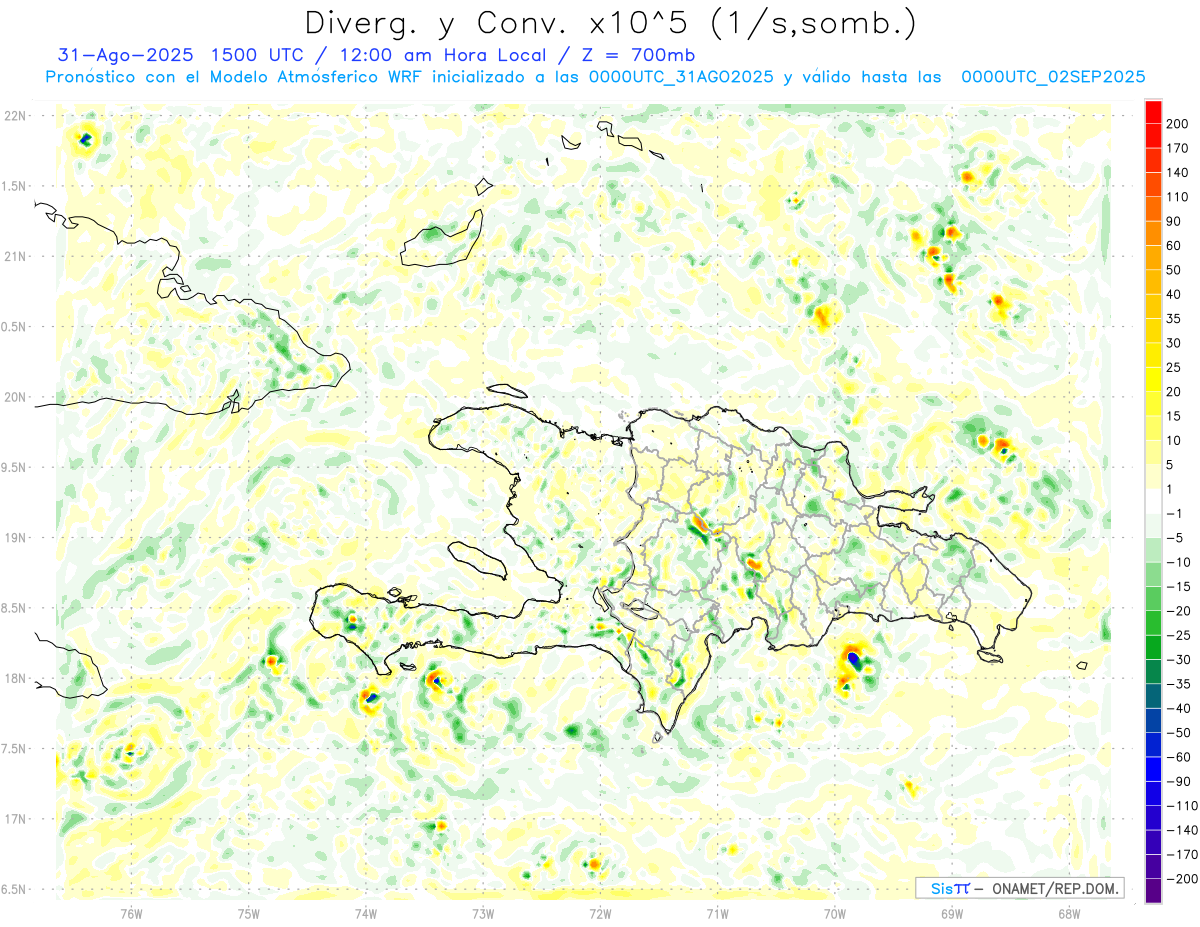Click the '72W' longitude label
Screen dimensions: 1200x927
coord(600,913)
